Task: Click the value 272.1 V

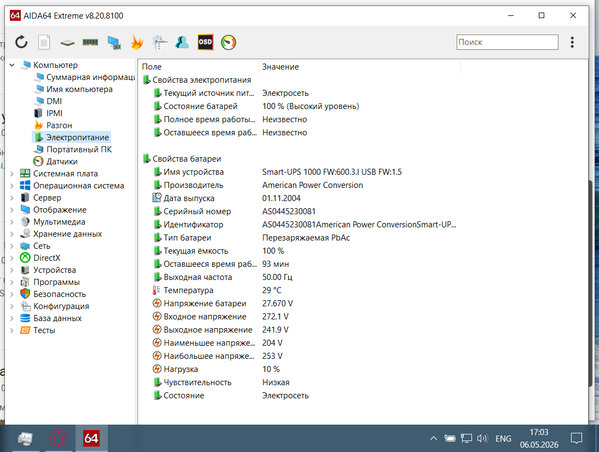Action: point(275,317)
